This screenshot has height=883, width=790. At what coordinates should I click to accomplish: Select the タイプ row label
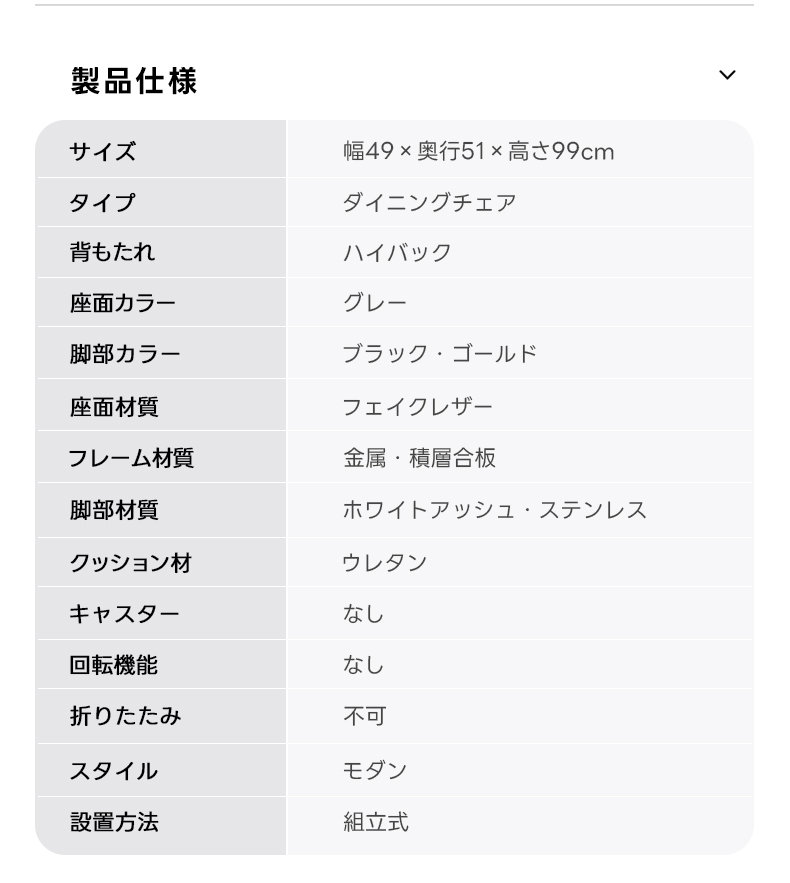tap(102, 202)
